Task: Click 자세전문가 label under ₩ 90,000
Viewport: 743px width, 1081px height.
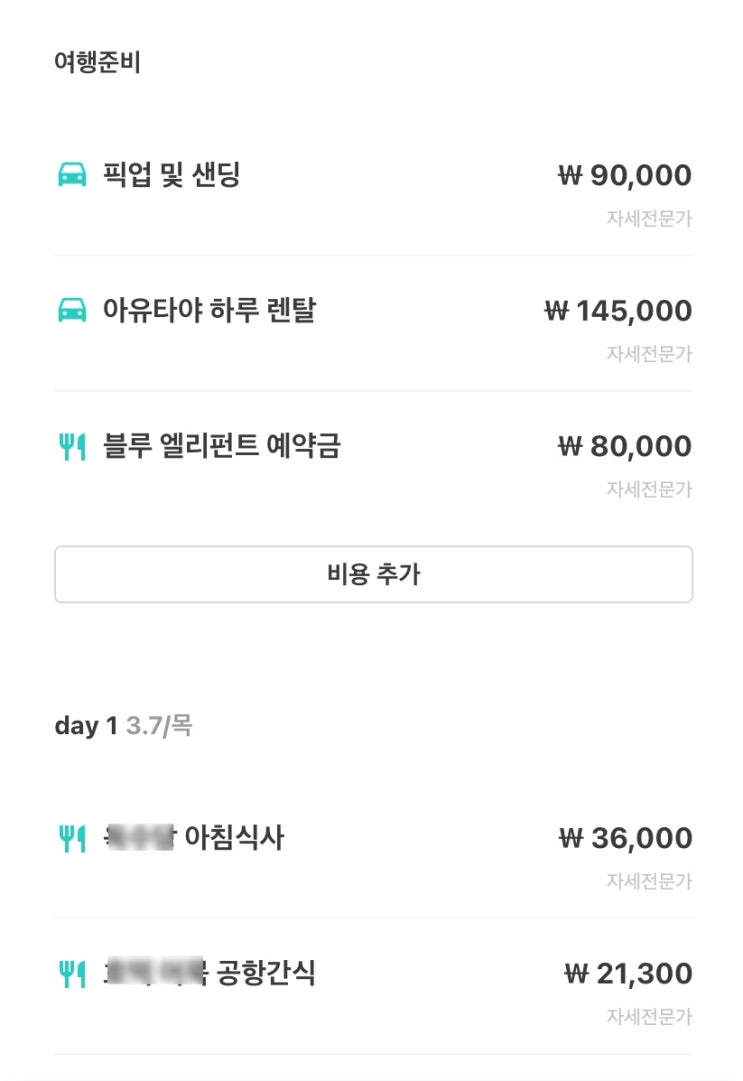Action: coord(649,218)
